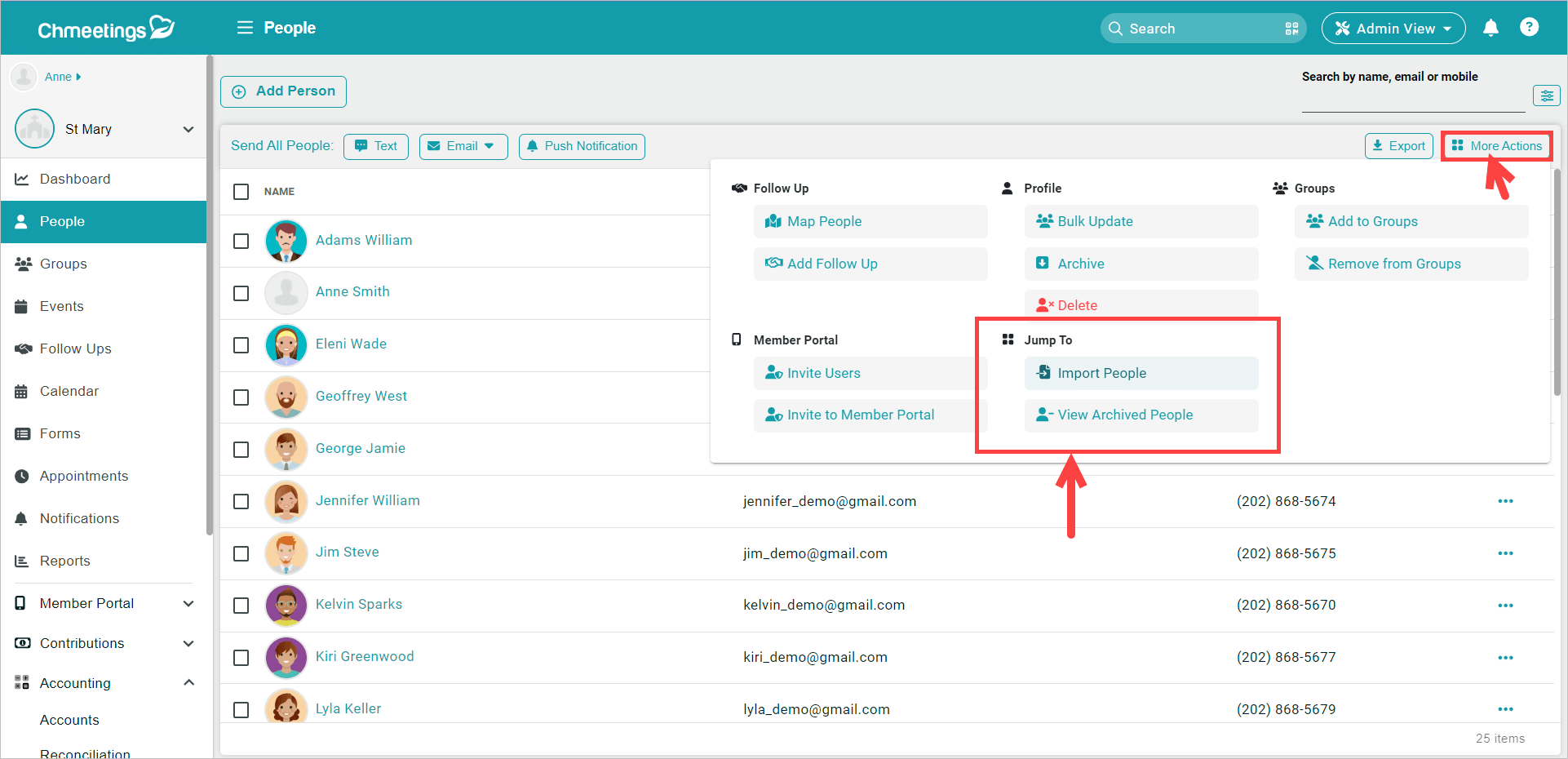This screenshot has height=759, width=1568.
Task: Click the hamburger menu icon beside People
Action: point(245,28)
